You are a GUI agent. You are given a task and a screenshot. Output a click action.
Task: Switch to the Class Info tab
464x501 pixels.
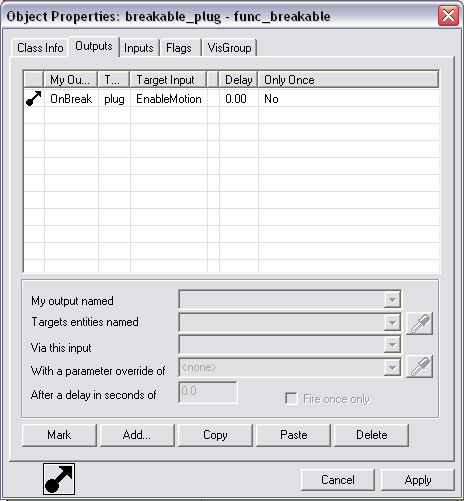click(40, 48)
